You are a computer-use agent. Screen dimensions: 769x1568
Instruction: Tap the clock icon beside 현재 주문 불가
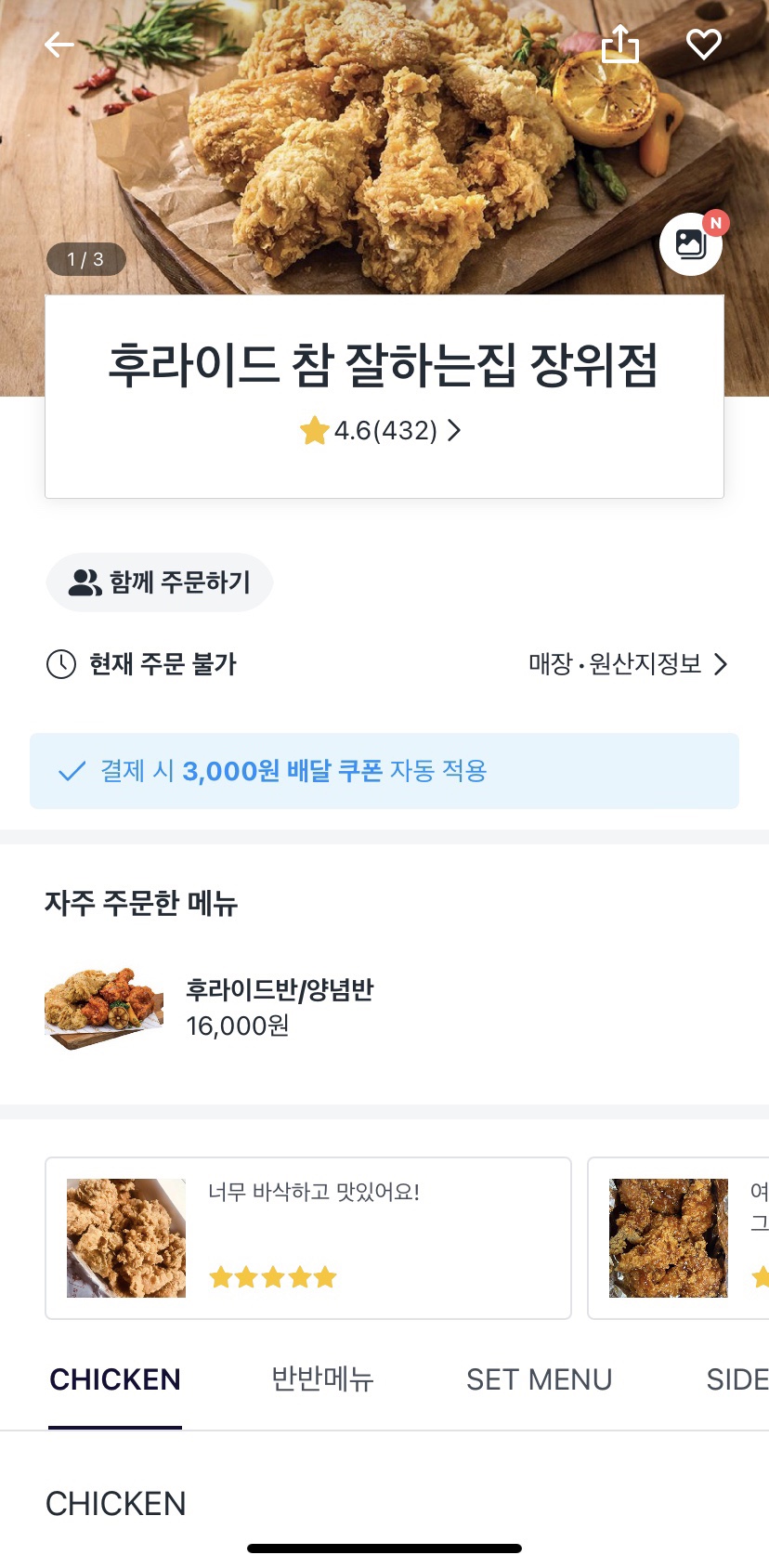tap(61, 664)
